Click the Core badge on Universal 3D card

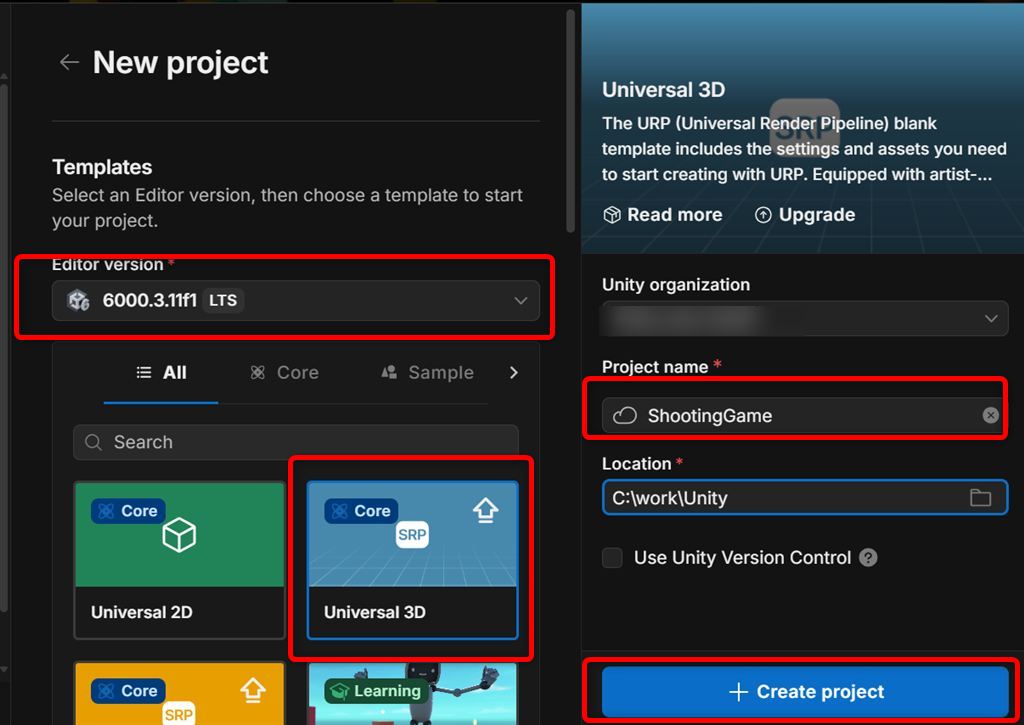point(361,511)
